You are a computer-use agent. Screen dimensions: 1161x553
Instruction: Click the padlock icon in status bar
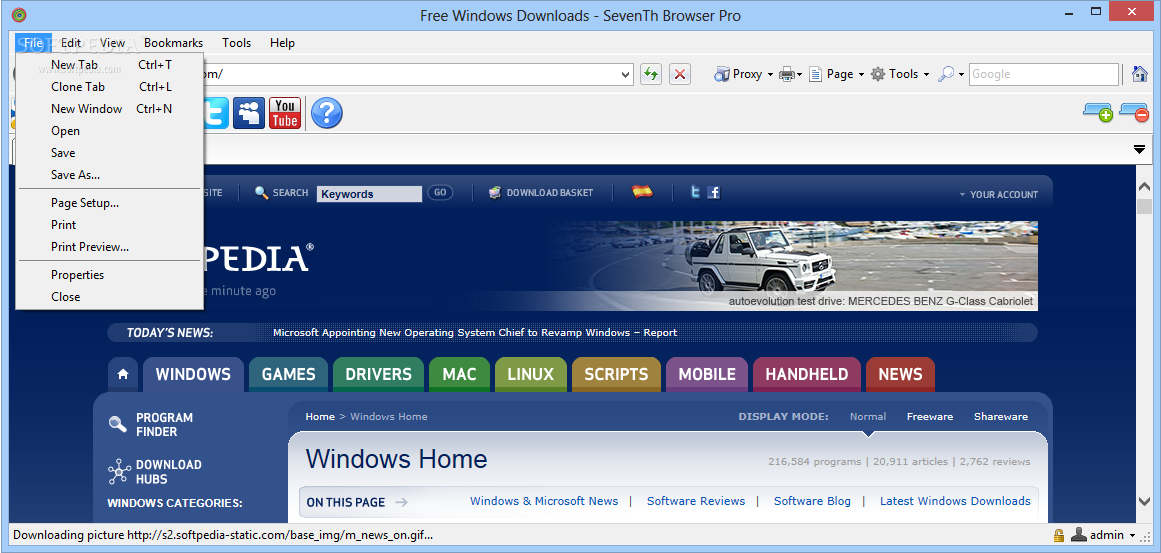click(x=1059, y=535)
